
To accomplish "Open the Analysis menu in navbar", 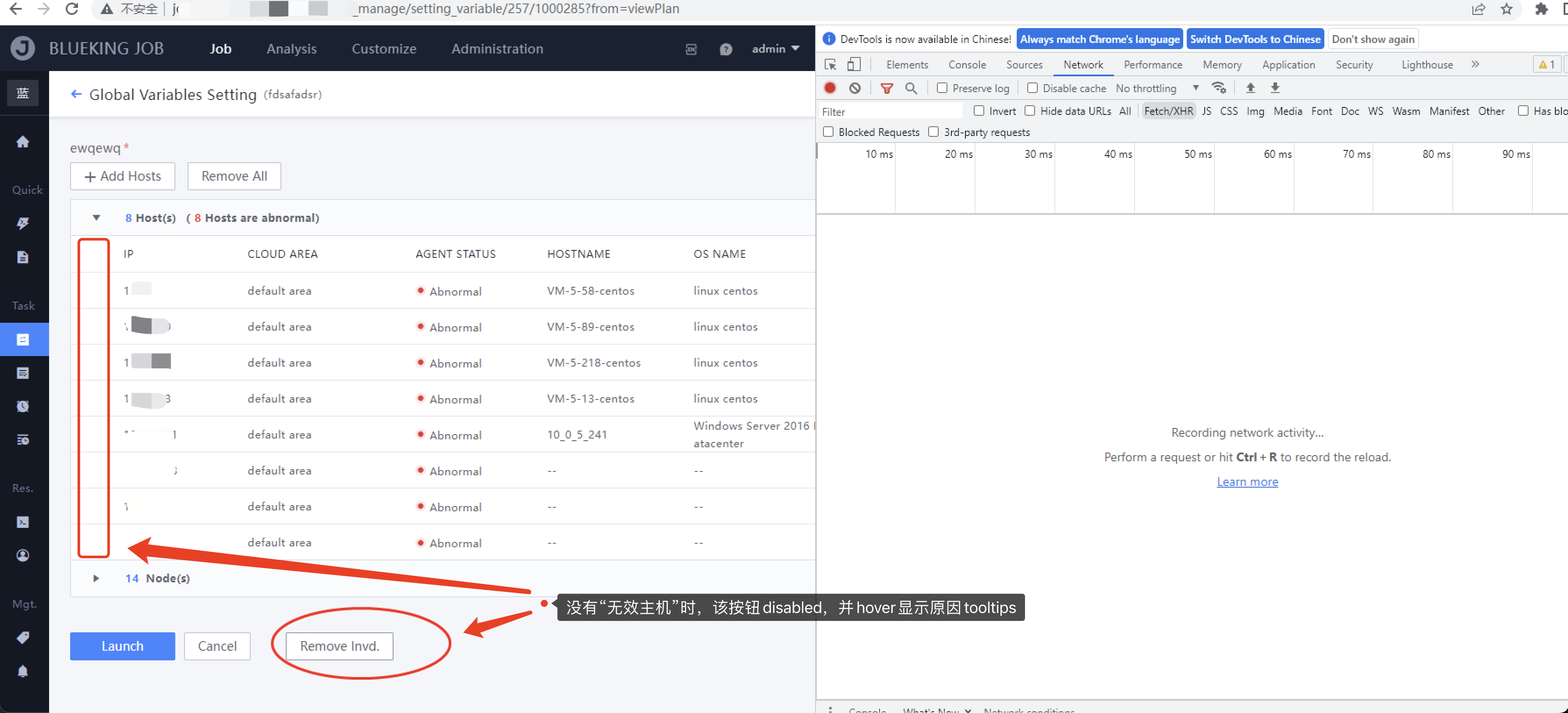I will [x=291, y=49].
